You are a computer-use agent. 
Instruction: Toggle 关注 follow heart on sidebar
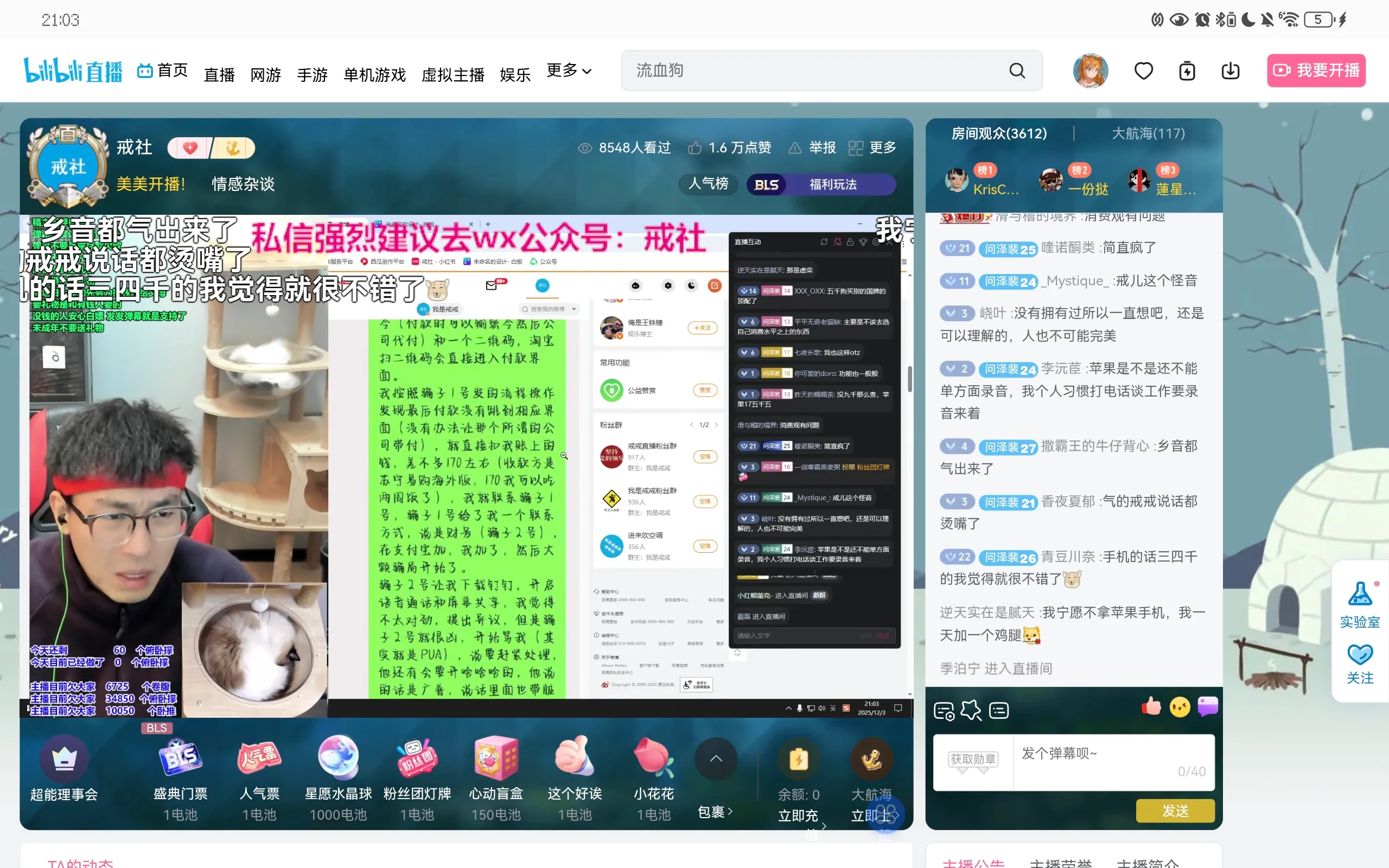[1359, 654]
